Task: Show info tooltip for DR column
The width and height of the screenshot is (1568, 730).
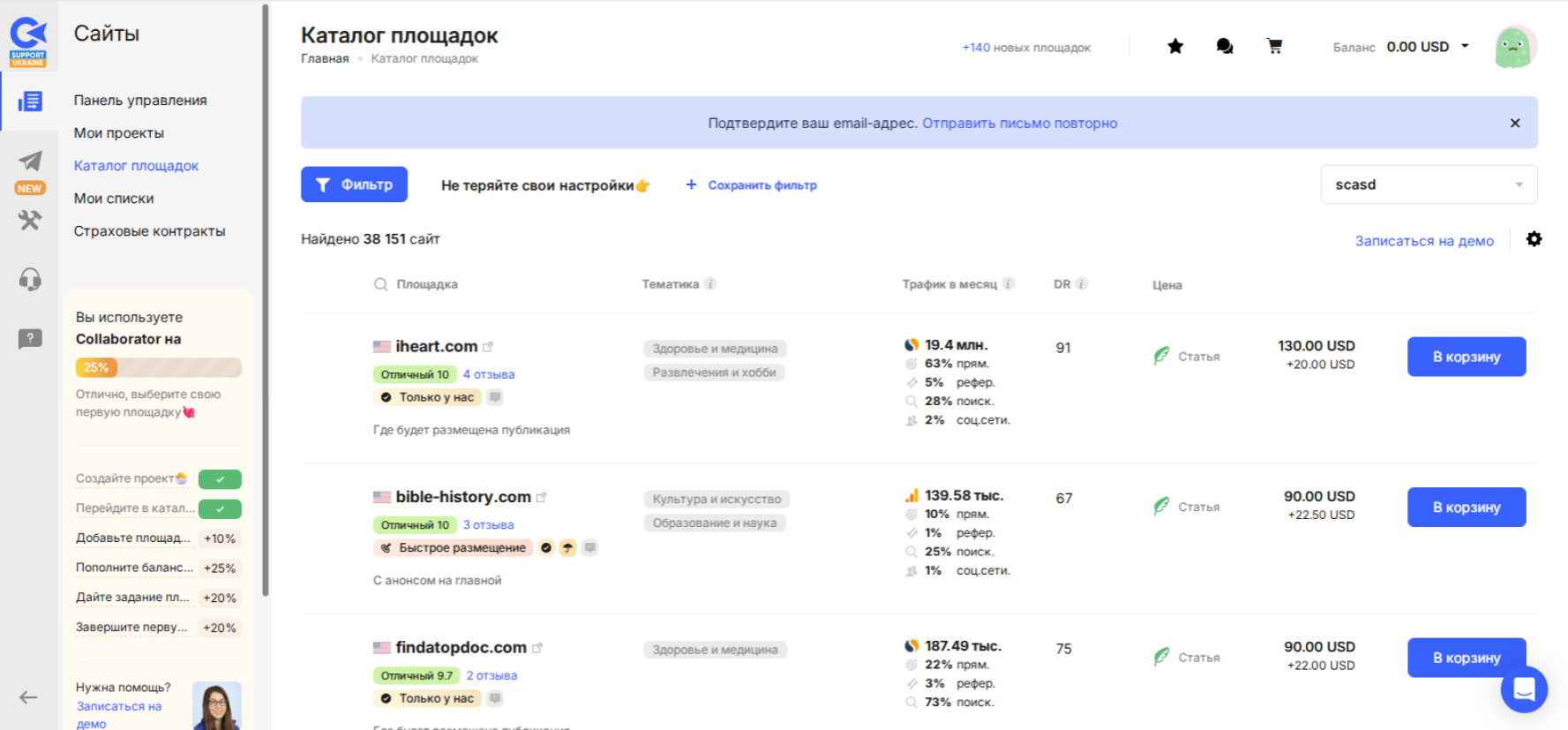Action: point(1082,284)
